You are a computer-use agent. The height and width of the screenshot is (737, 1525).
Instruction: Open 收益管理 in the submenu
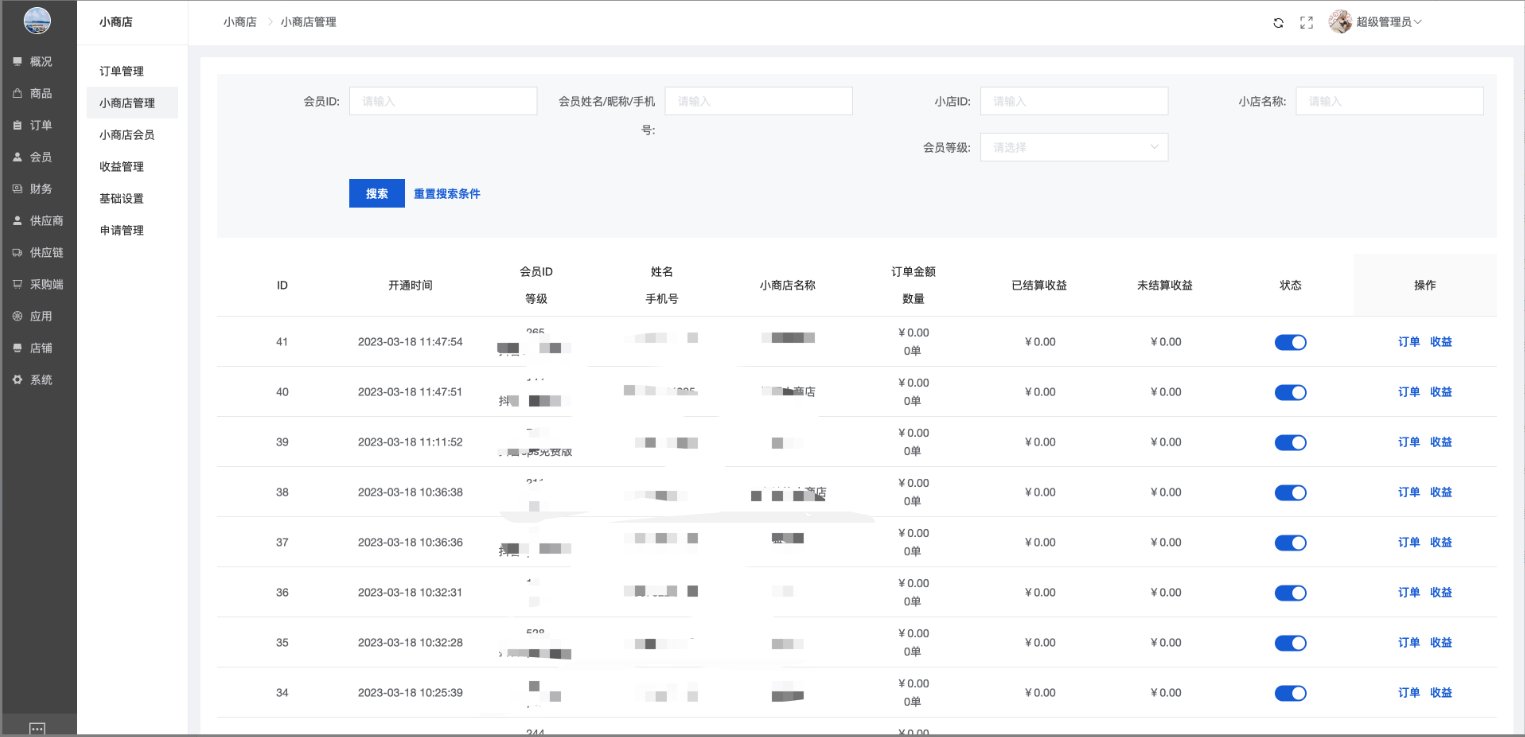pyautogui.click(x=121, y=167)
